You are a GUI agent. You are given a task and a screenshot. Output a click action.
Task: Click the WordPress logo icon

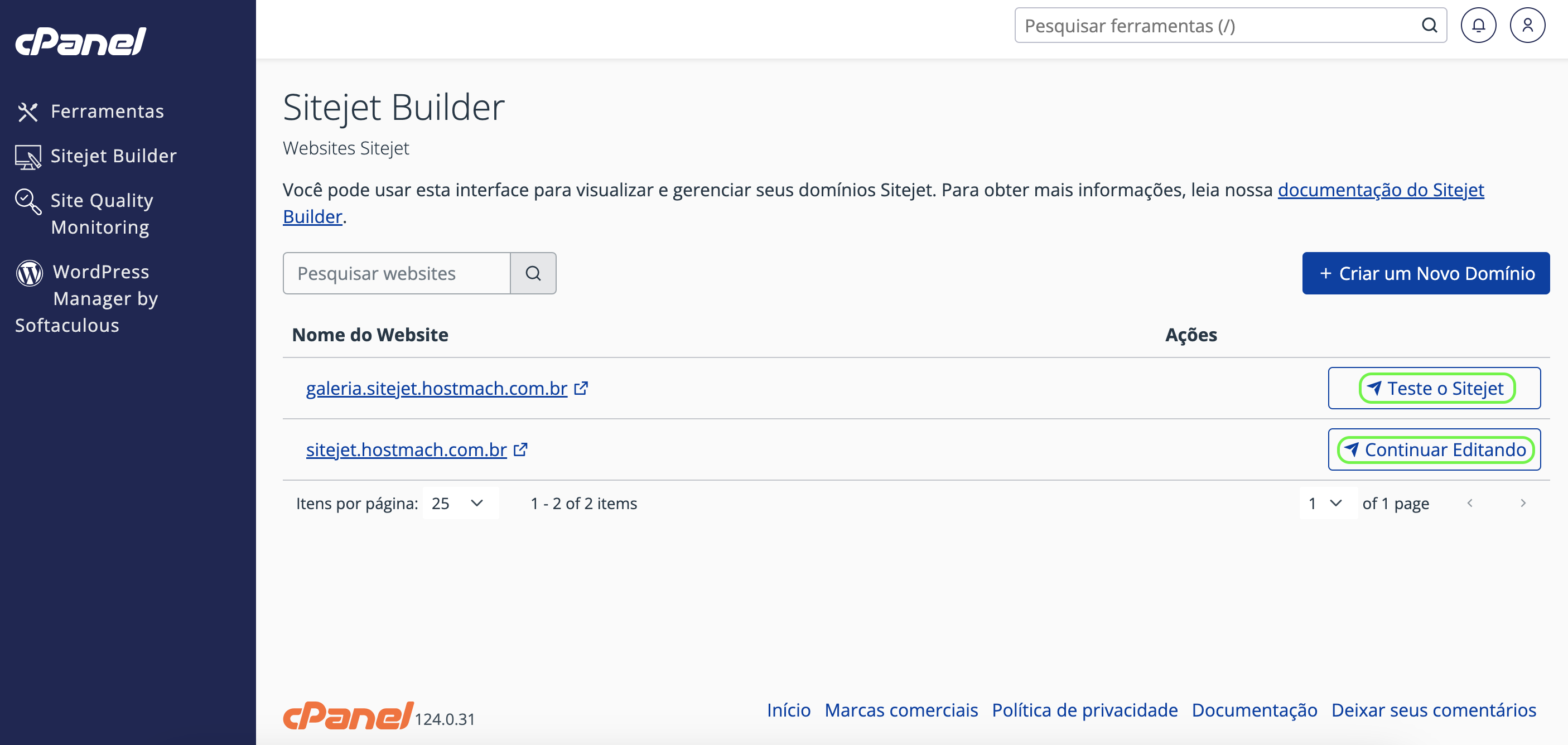coord(29,273)
